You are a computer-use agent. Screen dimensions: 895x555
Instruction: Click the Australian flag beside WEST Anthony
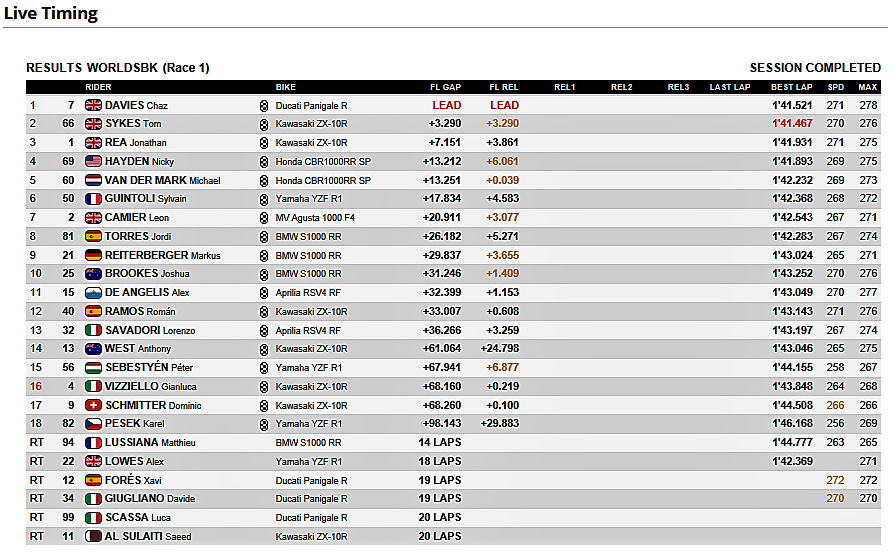point(93,348)
